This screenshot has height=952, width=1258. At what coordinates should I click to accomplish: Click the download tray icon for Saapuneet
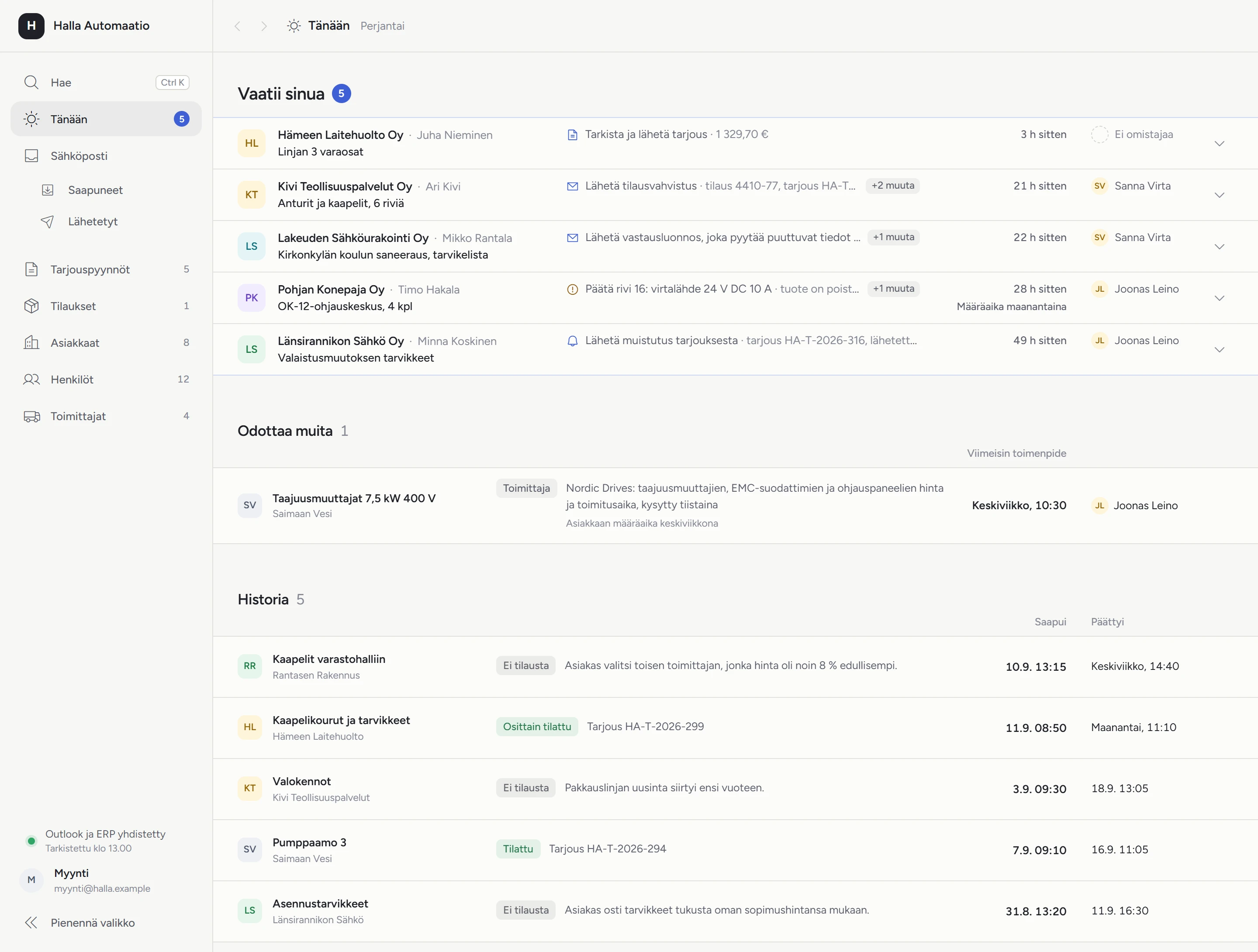pos(48,190)
